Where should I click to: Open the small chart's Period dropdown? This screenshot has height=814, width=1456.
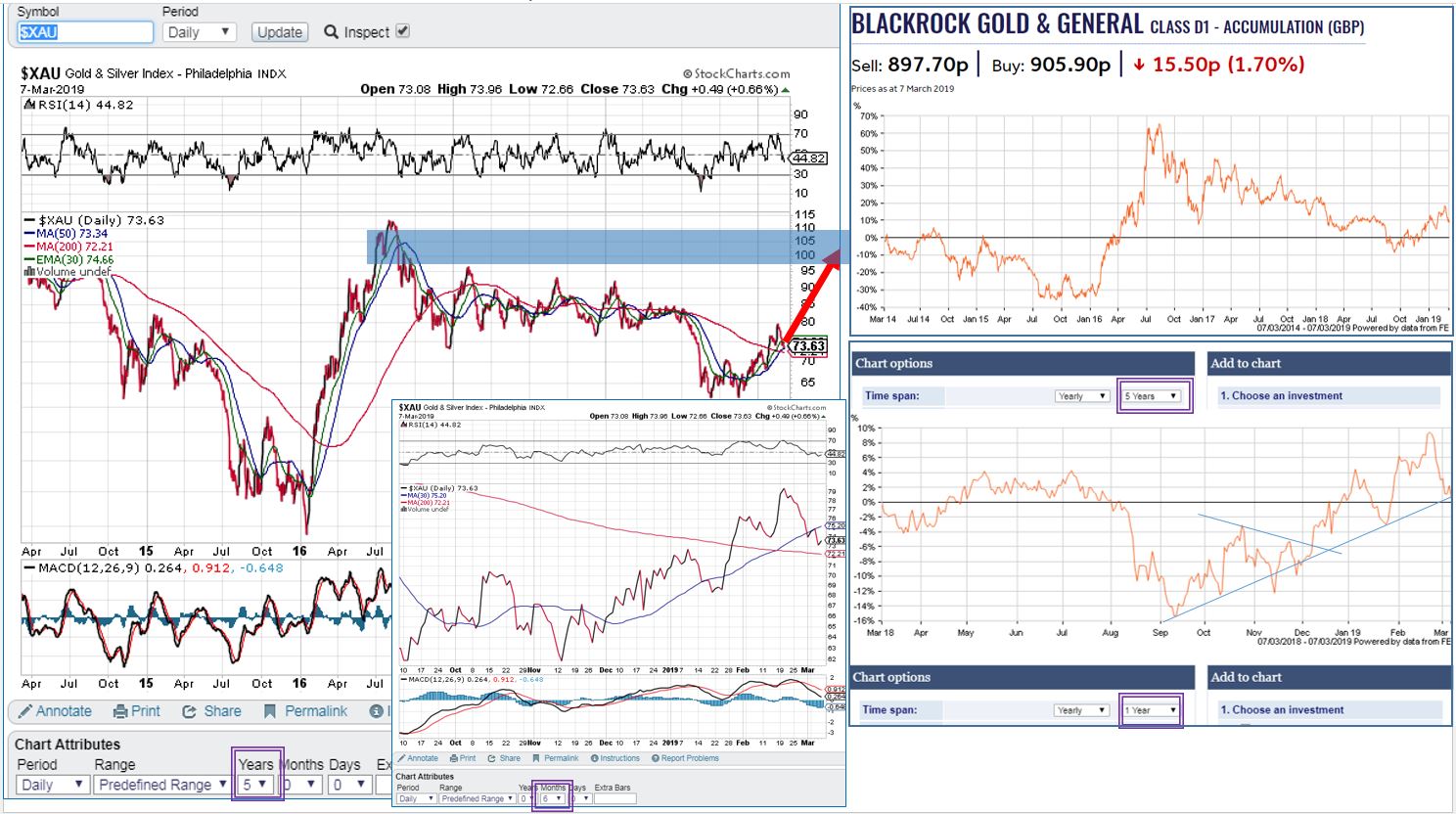click(415, 798)
